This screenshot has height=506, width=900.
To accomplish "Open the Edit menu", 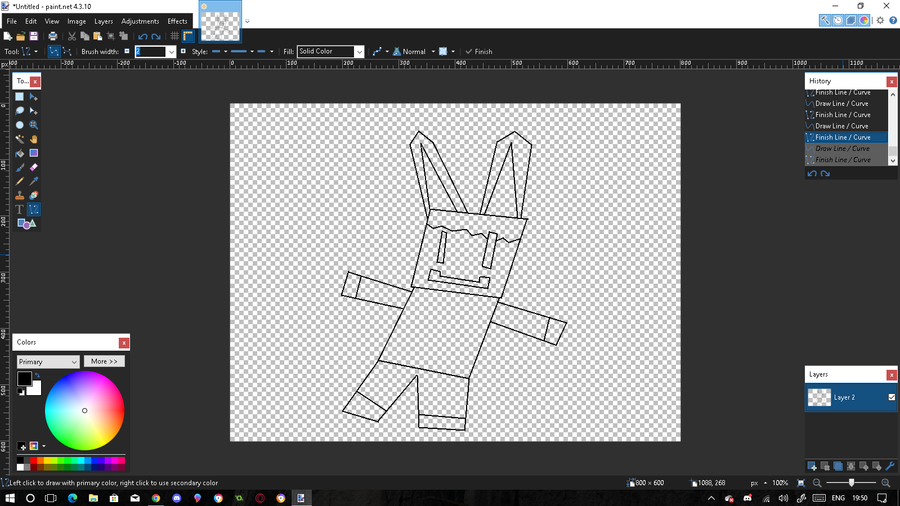I will point(31,21).
